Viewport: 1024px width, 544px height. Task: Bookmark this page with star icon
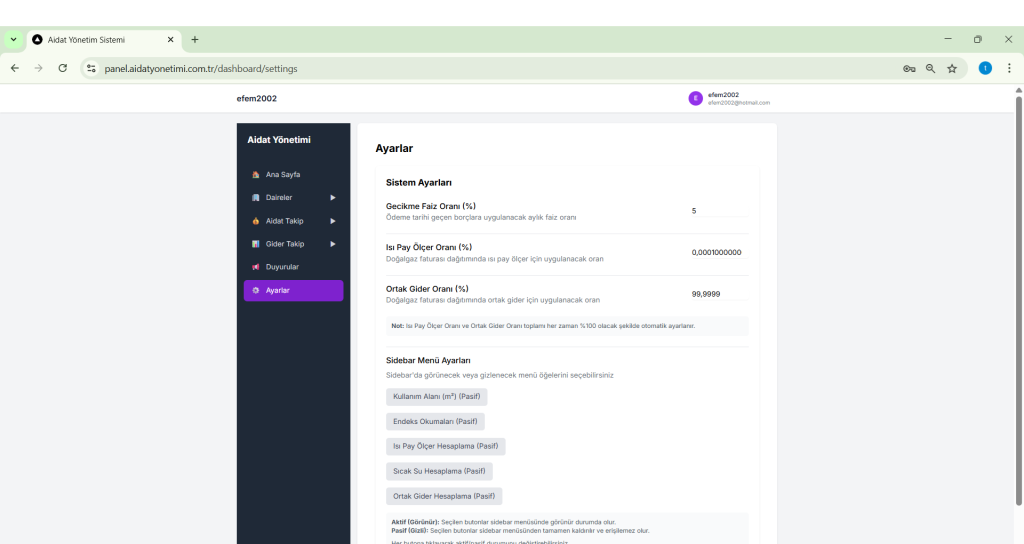pyautogui.click(x=952, y=68)
